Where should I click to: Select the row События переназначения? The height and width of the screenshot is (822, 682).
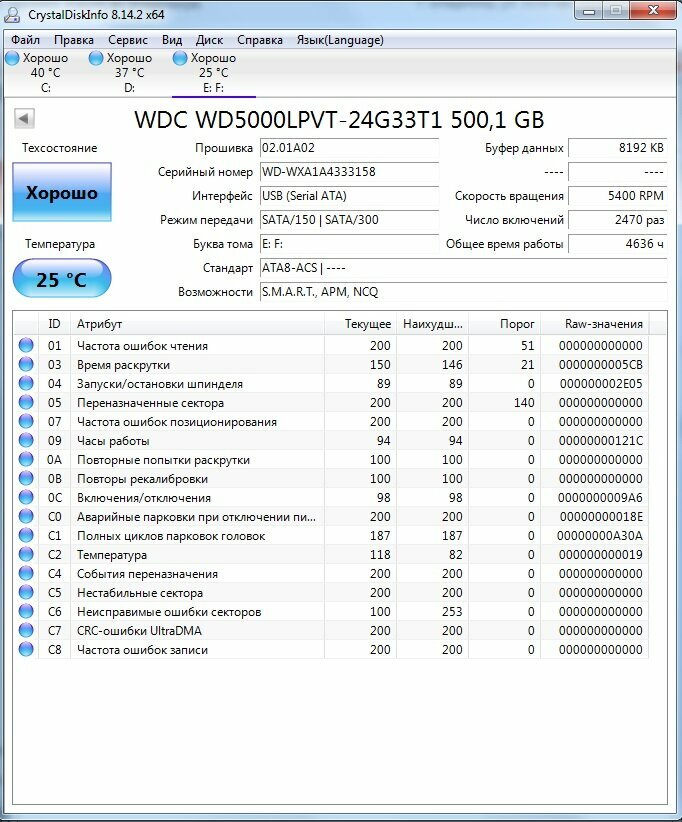(331, 574)
